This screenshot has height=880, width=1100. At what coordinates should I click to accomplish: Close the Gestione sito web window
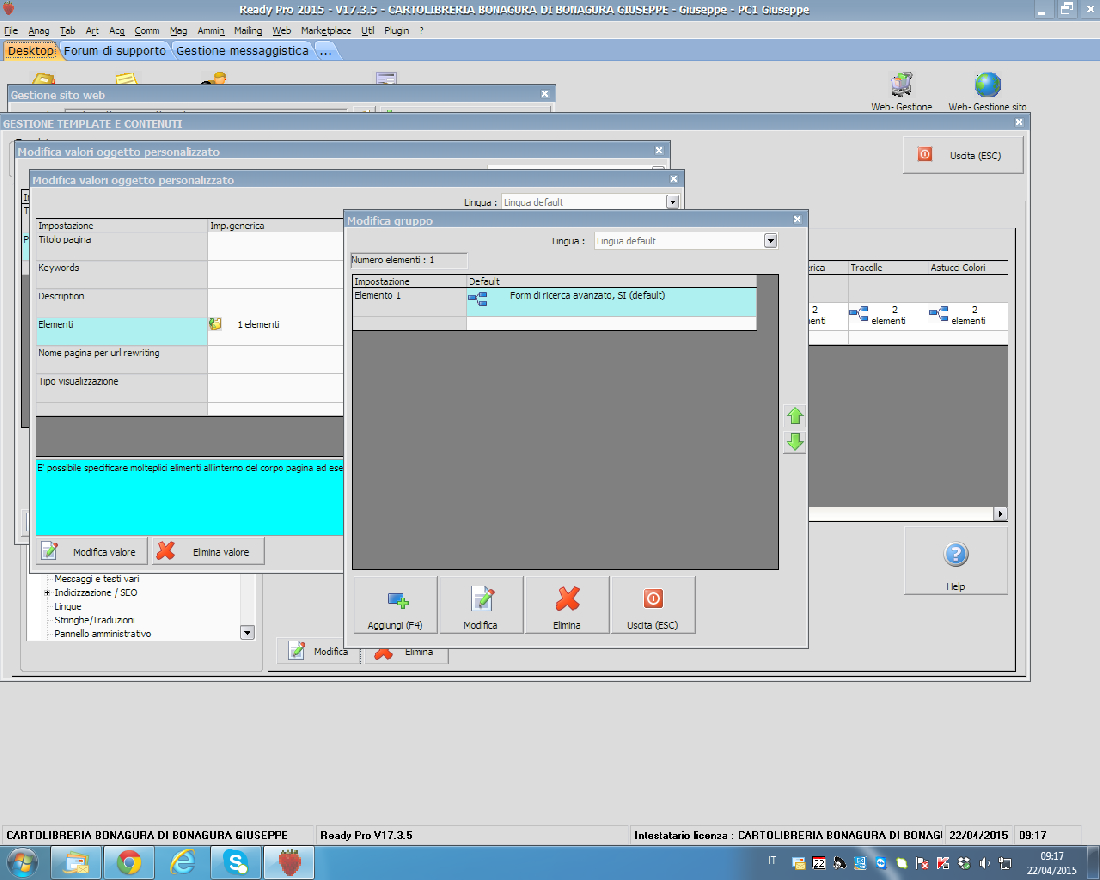pyautogui.click(x=544, y=94)
